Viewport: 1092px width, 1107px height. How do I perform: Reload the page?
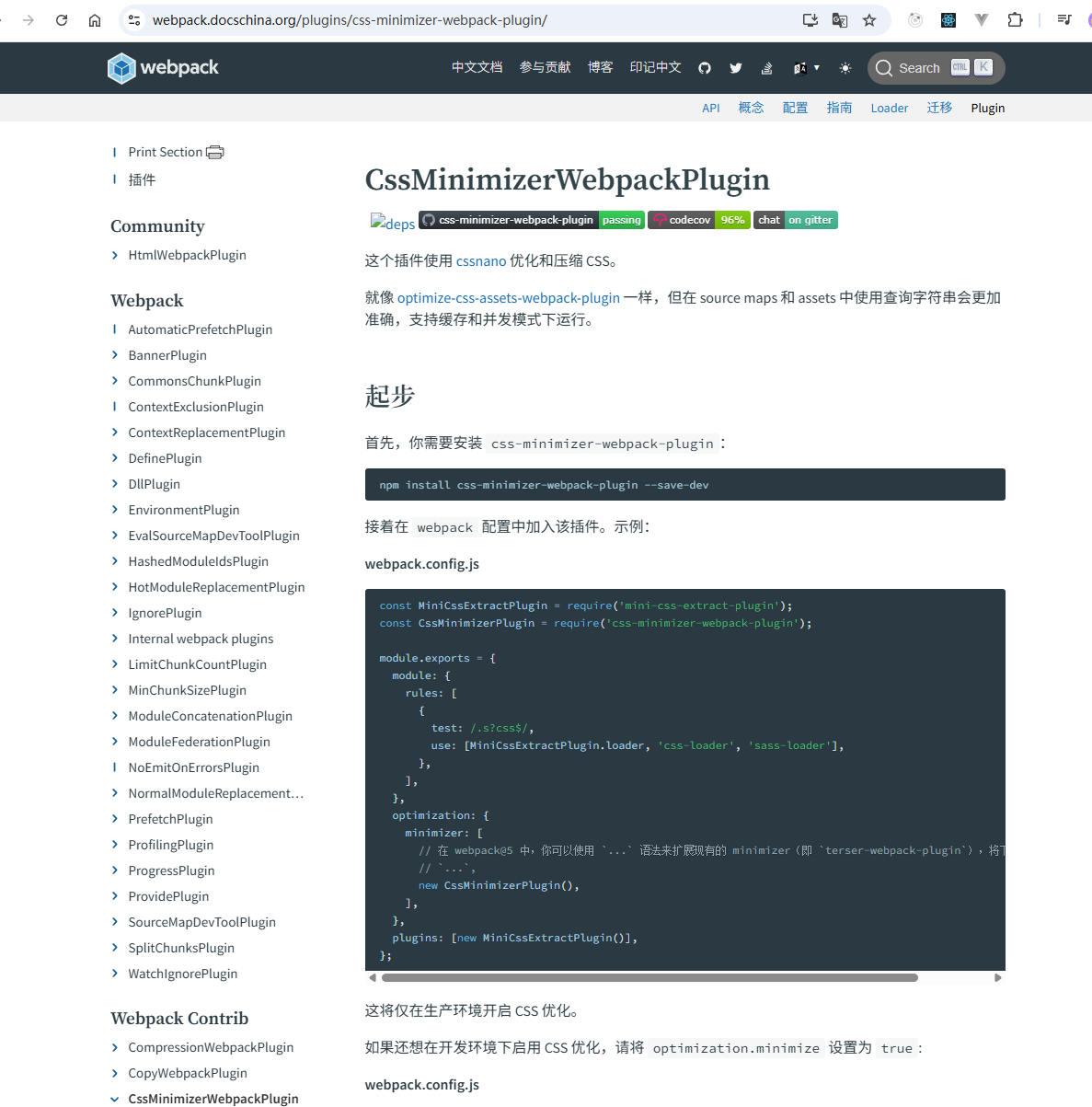click(62, 20)
